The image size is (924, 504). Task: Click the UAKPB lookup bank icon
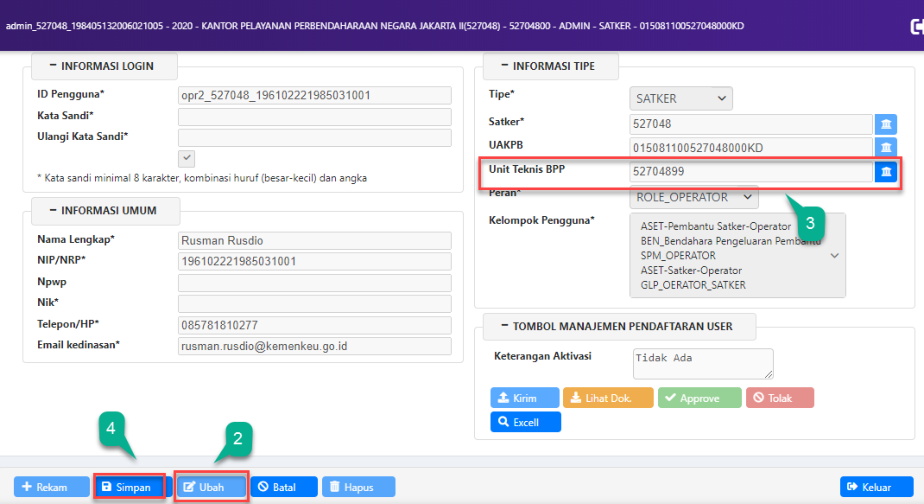pyautogui.click(x=886, y=148)
